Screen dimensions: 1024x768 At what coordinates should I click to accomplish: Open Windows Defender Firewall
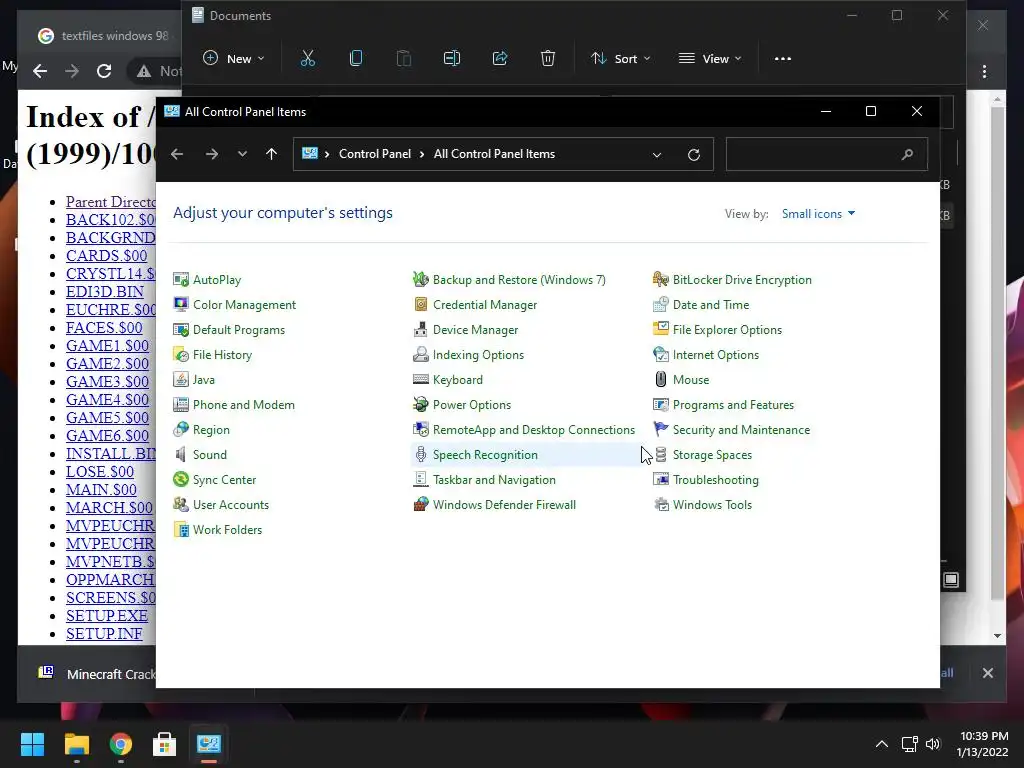[x=494, y=505]
